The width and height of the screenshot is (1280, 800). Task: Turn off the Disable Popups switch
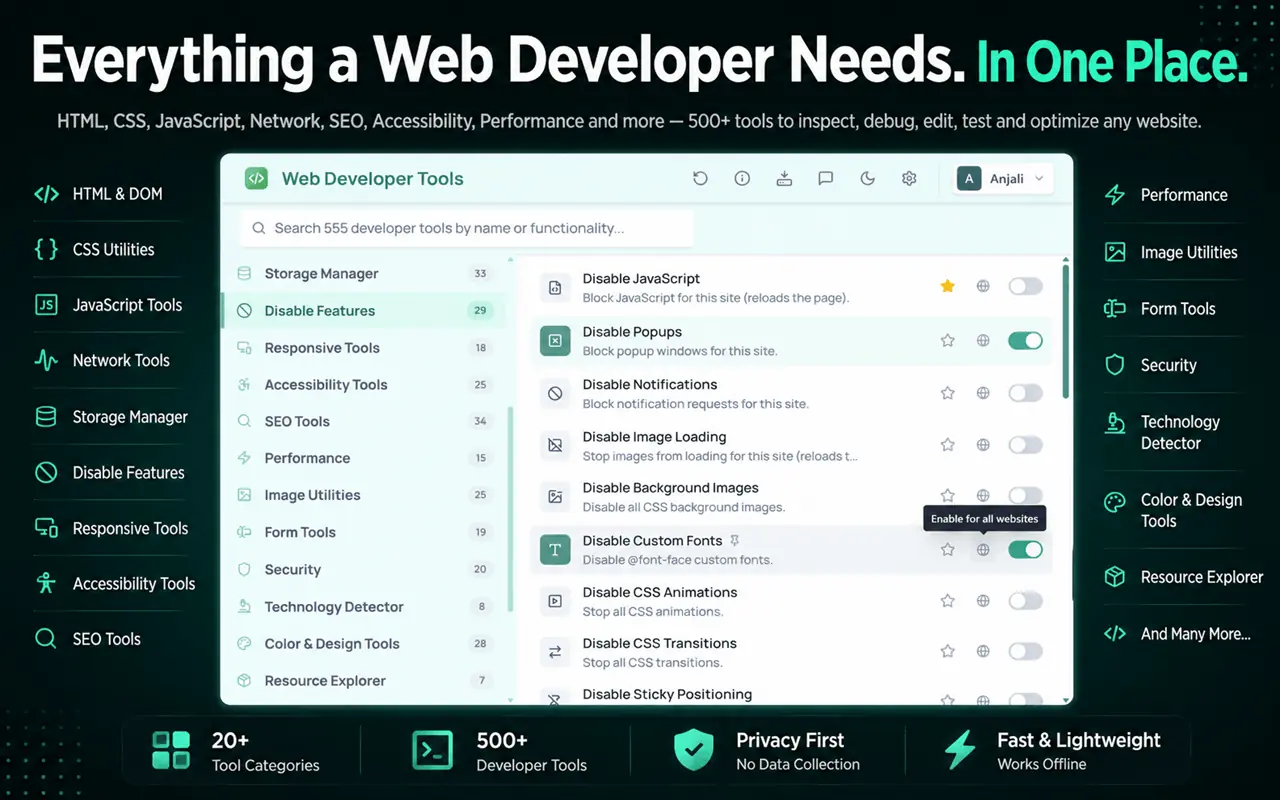click(1025, 341)
